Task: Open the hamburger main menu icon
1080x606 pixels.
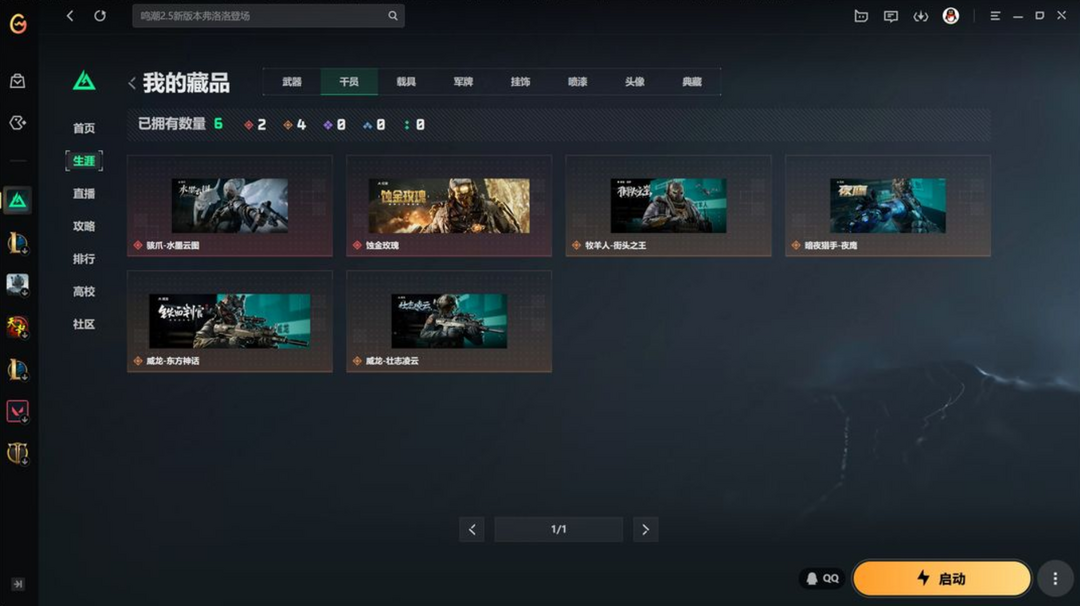Action: click(x=995, y=16)
